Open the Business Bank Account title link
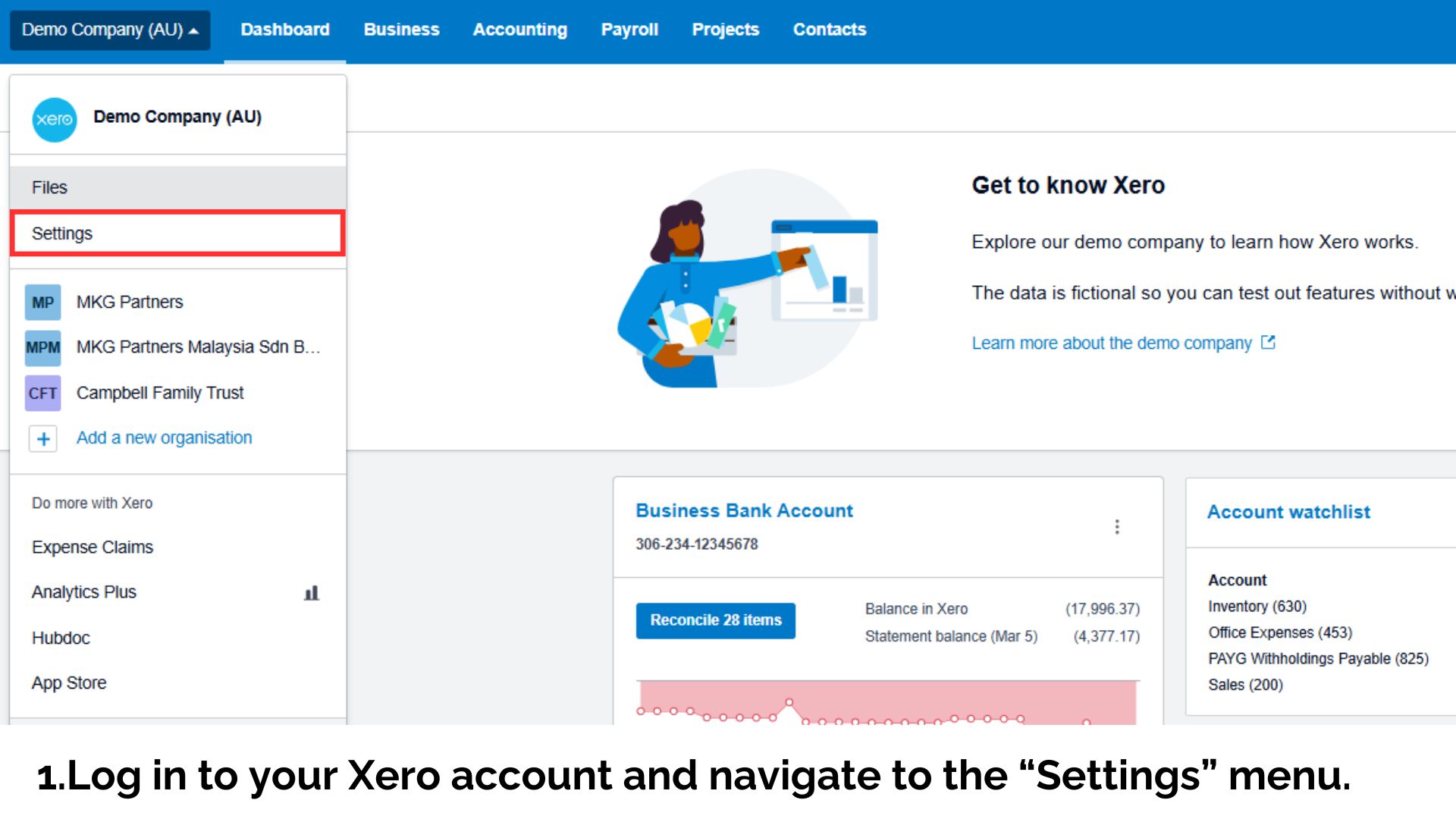This screenshot has width=1456, height=819. [x=744, y=510]
